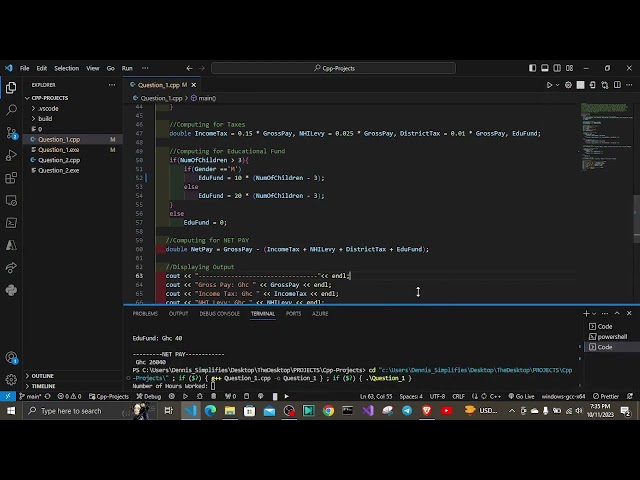Switch to the DEBUG CONSOLE tab

[220, 313]
